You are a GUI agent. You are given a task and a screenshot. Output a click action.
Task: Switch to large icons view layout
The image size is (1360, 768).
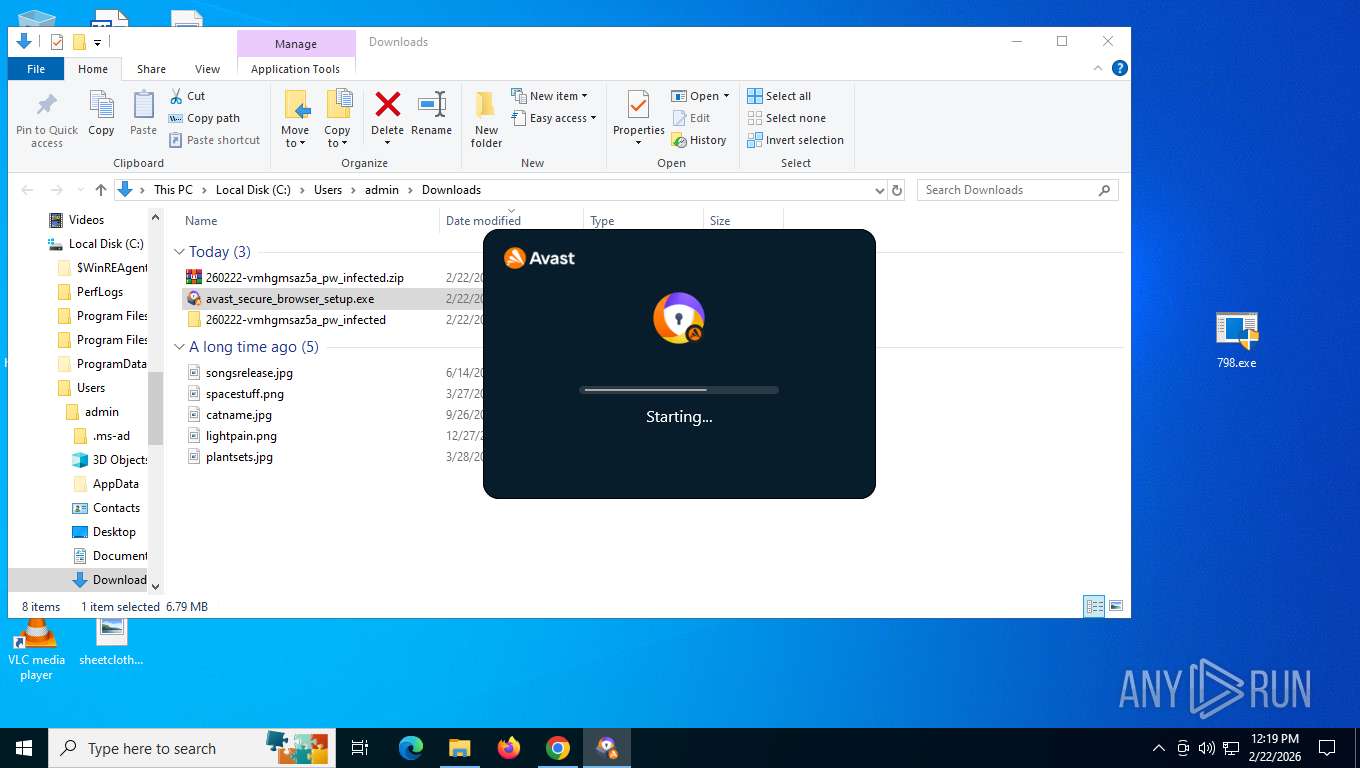1116,606
